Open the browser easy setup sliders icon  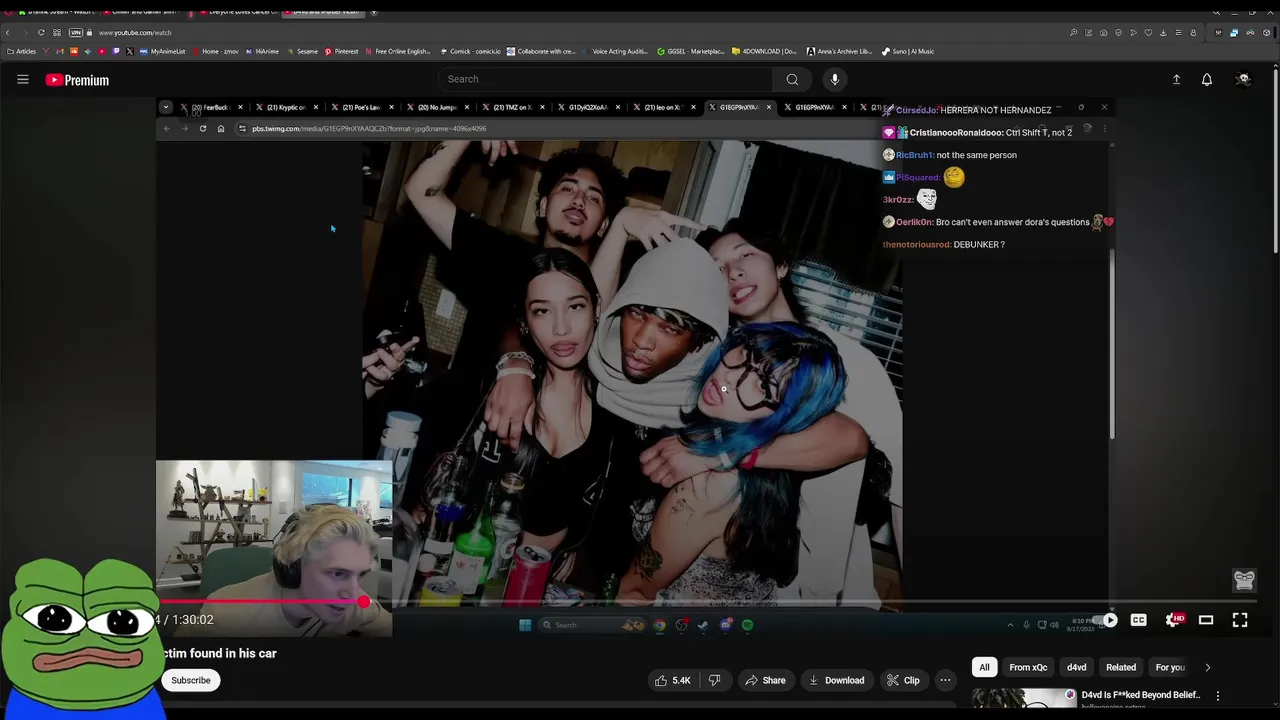(x=1178, y=33)
